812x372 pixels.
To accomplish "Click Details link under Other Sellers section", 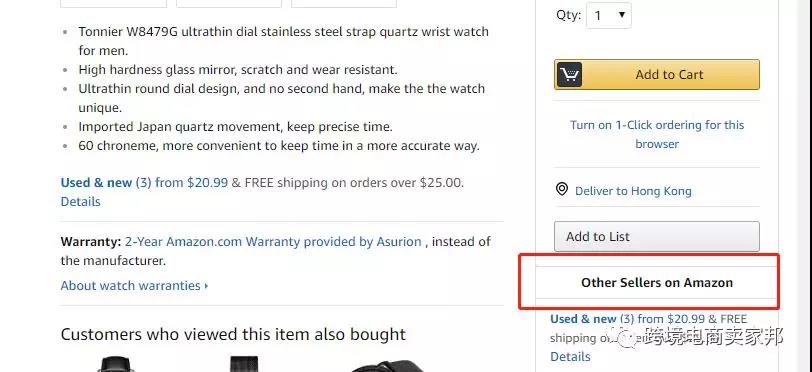I will coord(570,356).
